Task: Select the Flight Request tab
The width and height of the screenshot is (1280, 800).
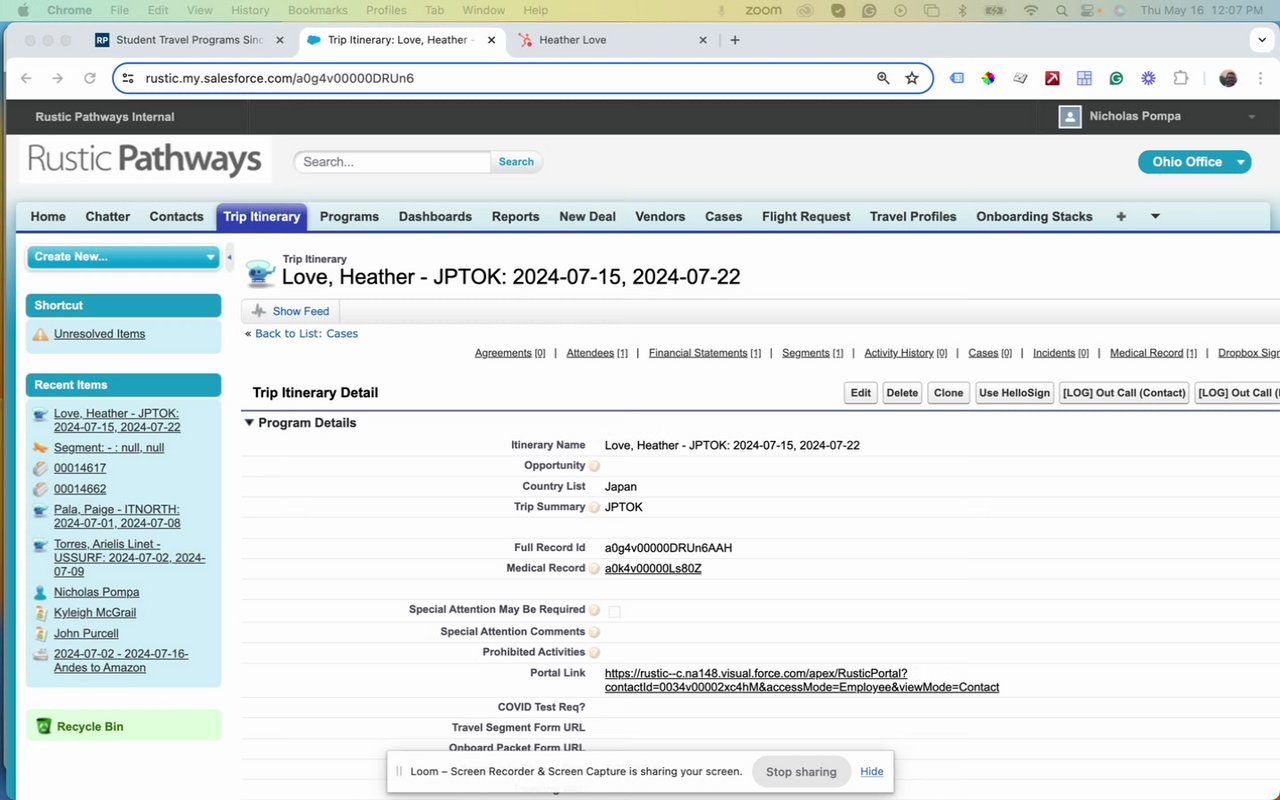Action: click(x=806, y=216)
